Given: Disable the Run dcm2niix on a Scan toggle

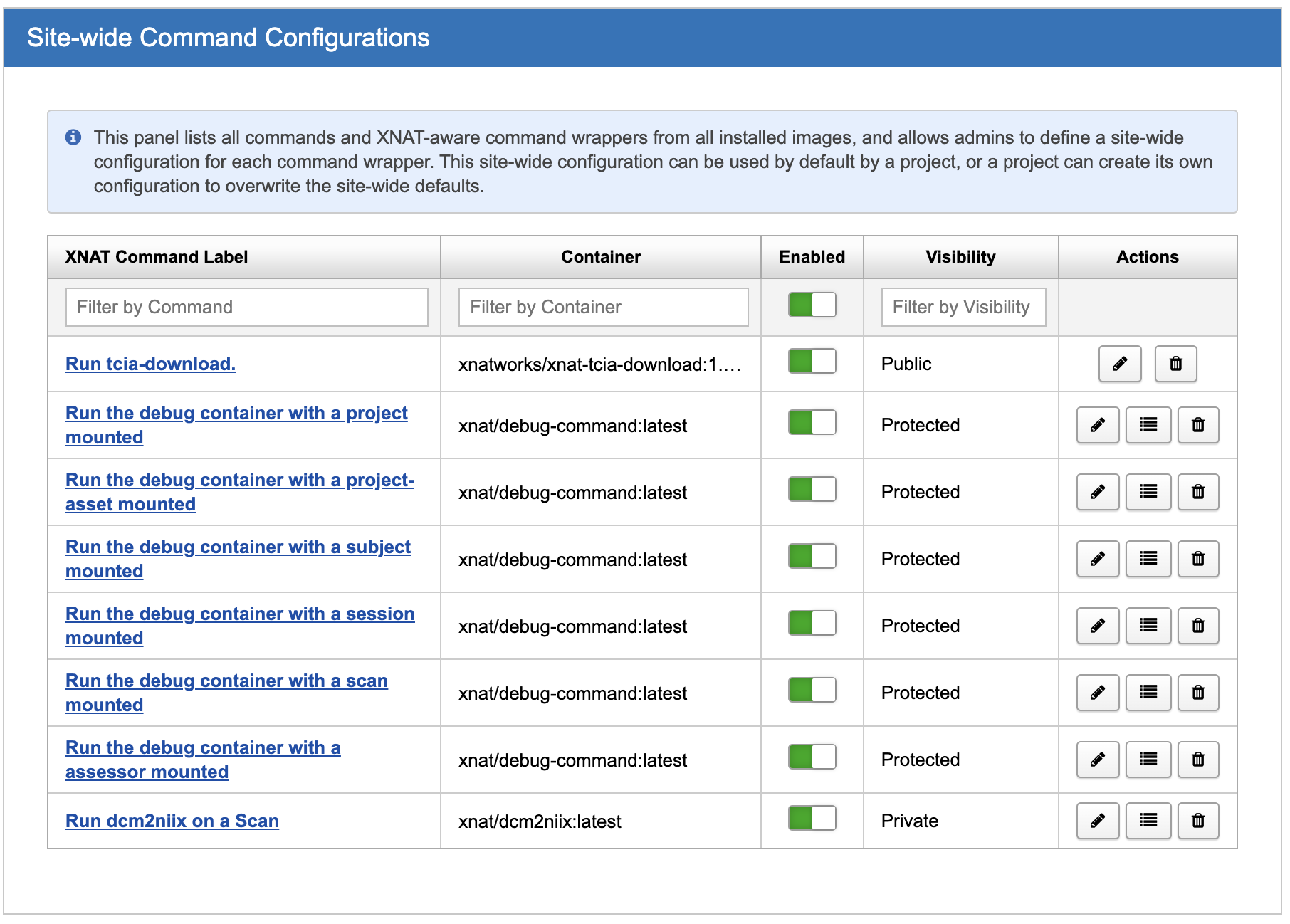Looking at the screenshot, I should click(812, 818).
